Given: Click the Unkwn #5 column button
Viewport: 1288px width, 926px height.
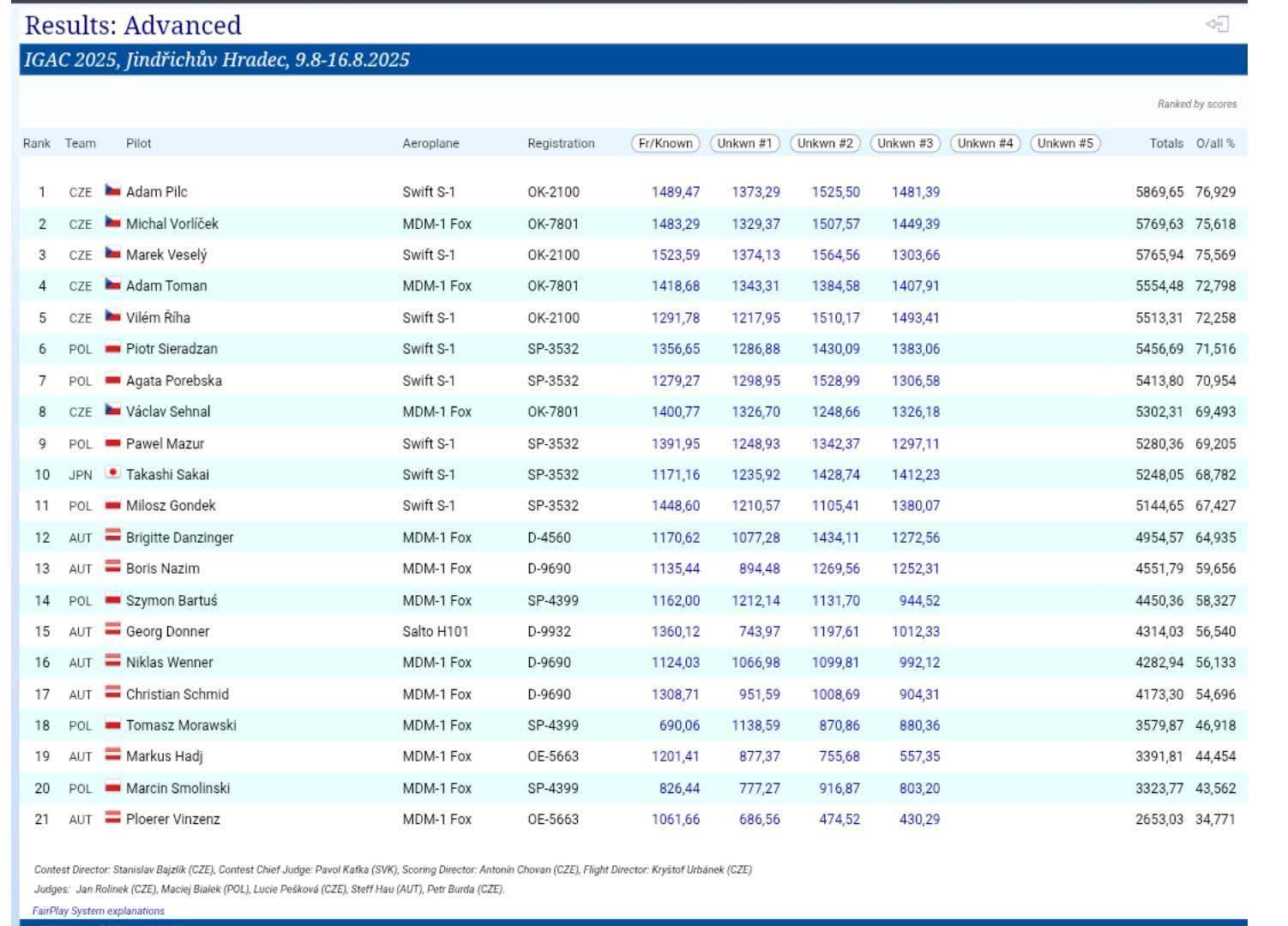Looking at the screenshot, I should coord(1065,143).
